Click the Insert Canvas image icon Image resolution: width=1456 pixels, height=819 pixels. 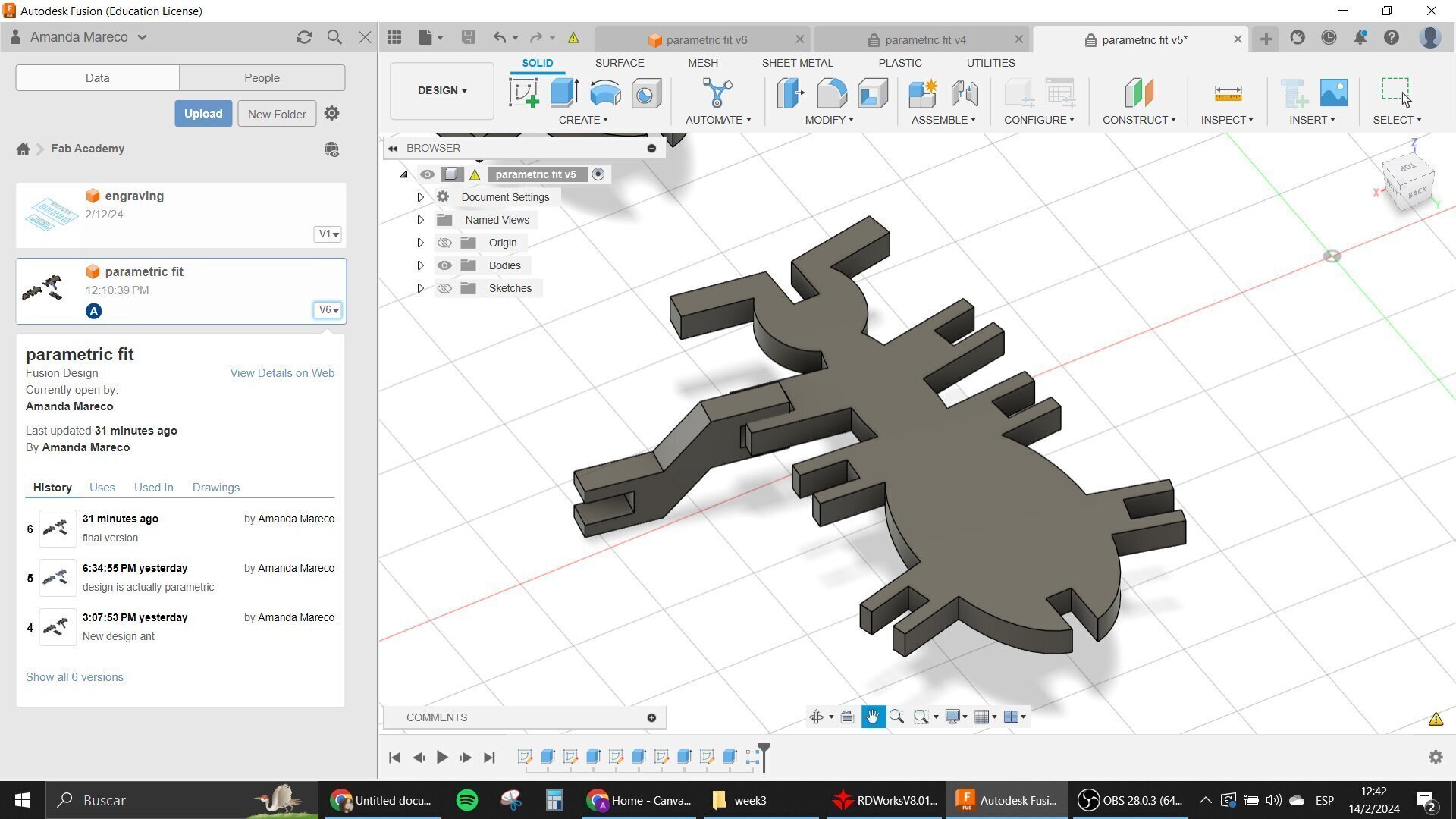tap(1334, 93)
